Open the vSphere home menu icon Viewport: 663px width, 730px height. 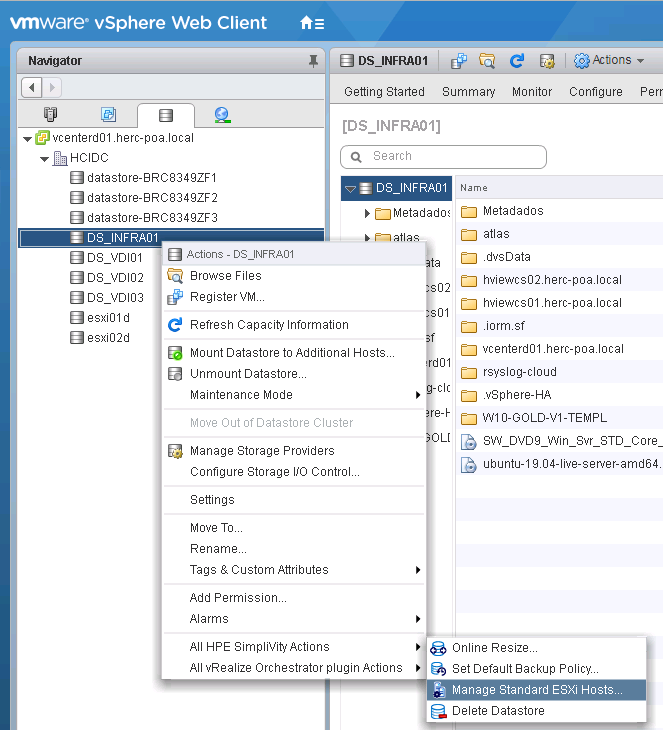tap(312, 23)
